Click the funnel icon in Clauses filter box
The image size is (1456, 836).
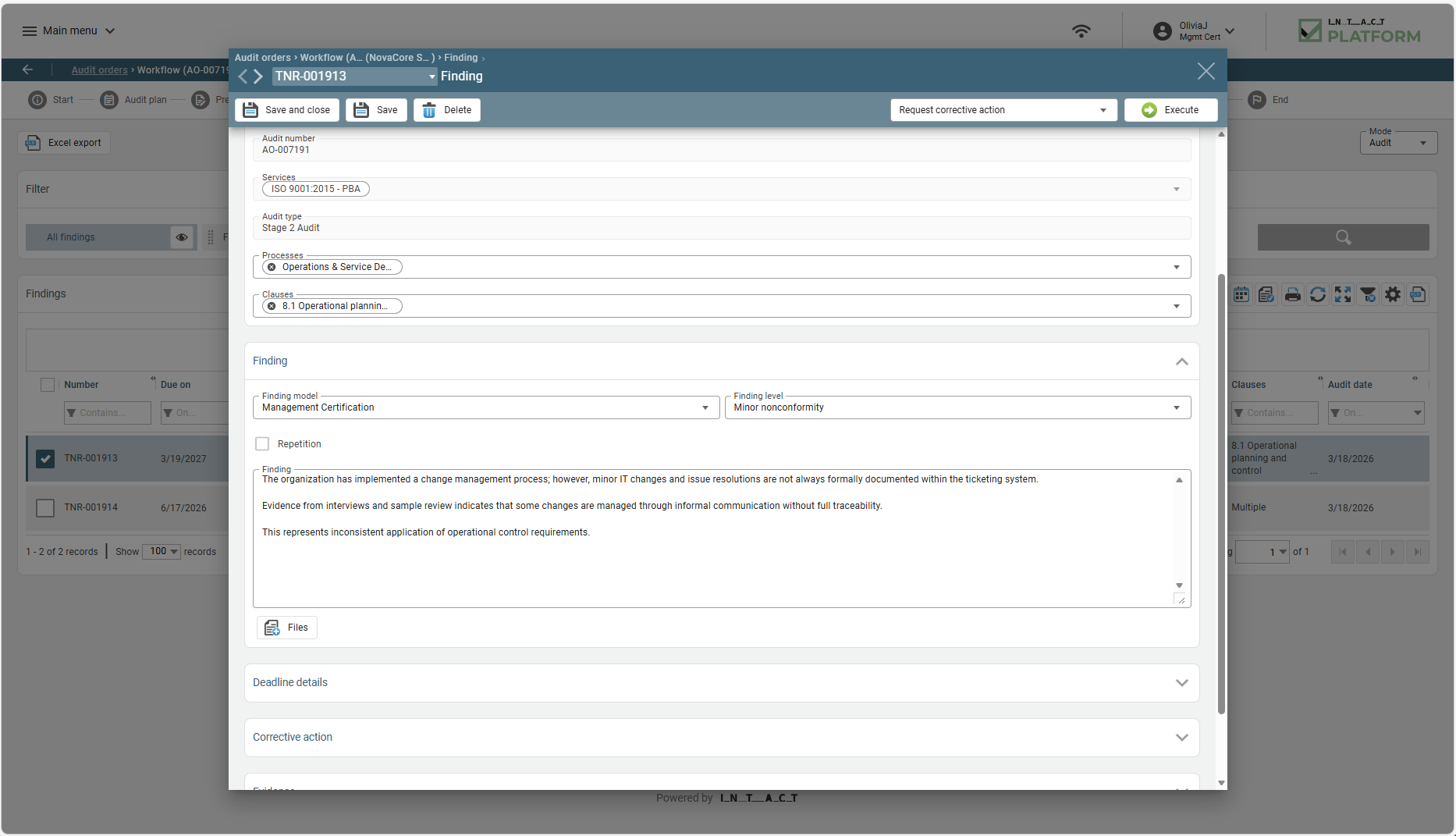pos(1238,413)
